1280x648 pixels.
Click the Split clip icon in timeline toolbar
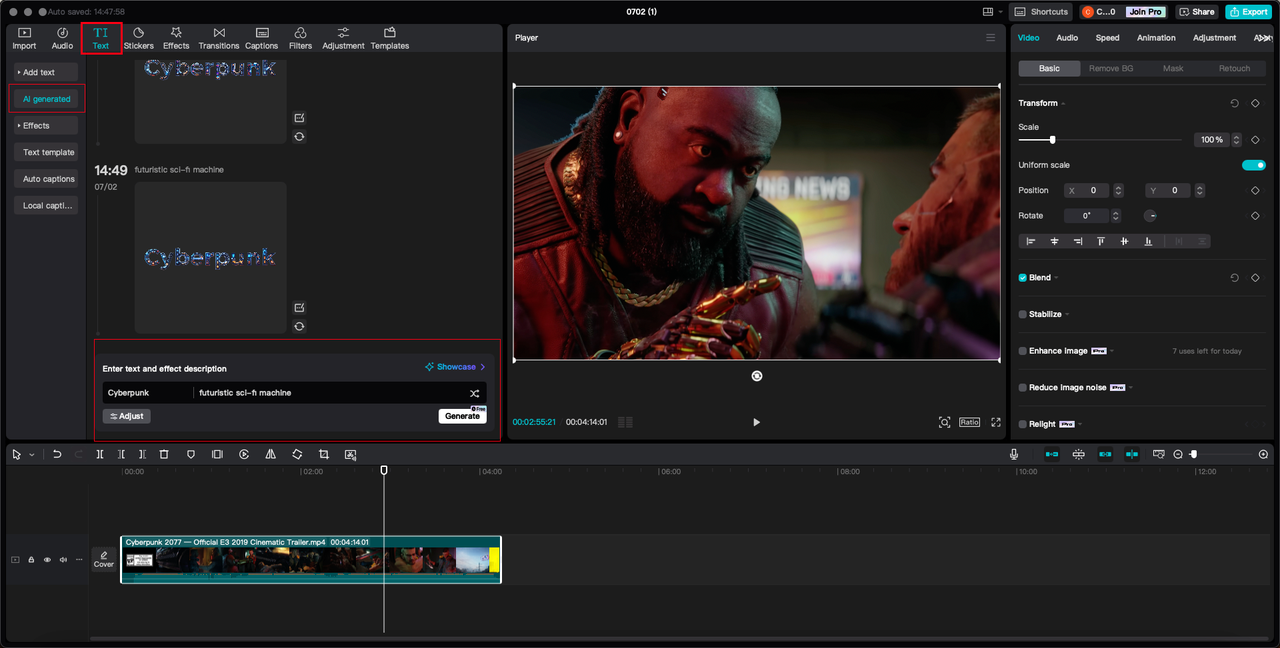pyautogui.click(x=100, y=454)
